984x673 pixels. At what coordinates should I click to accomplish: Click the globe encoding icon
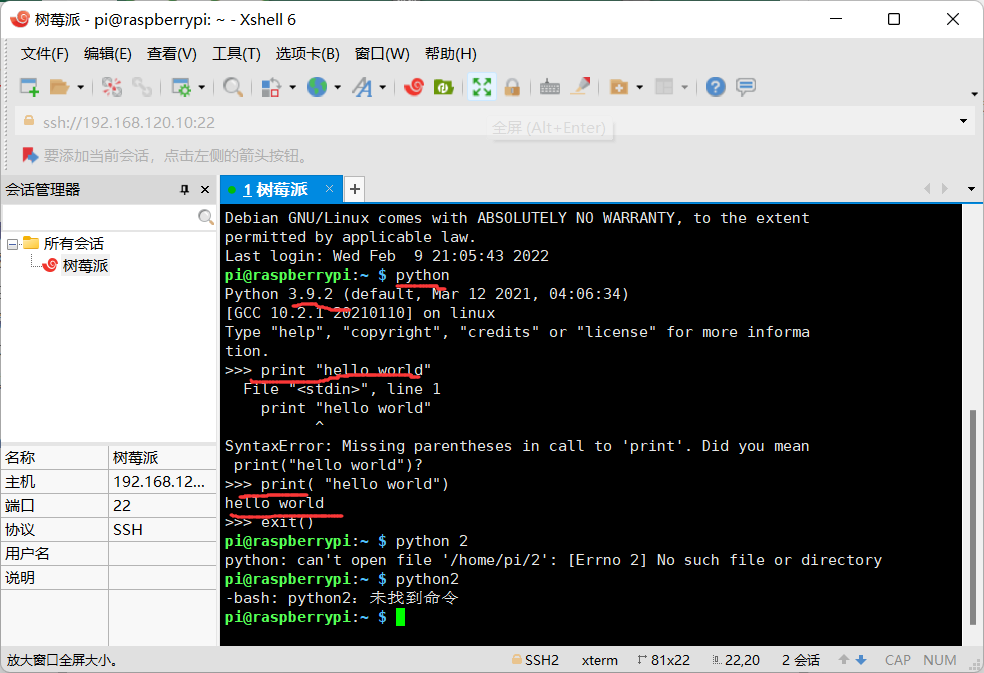[x=317, y=87]
